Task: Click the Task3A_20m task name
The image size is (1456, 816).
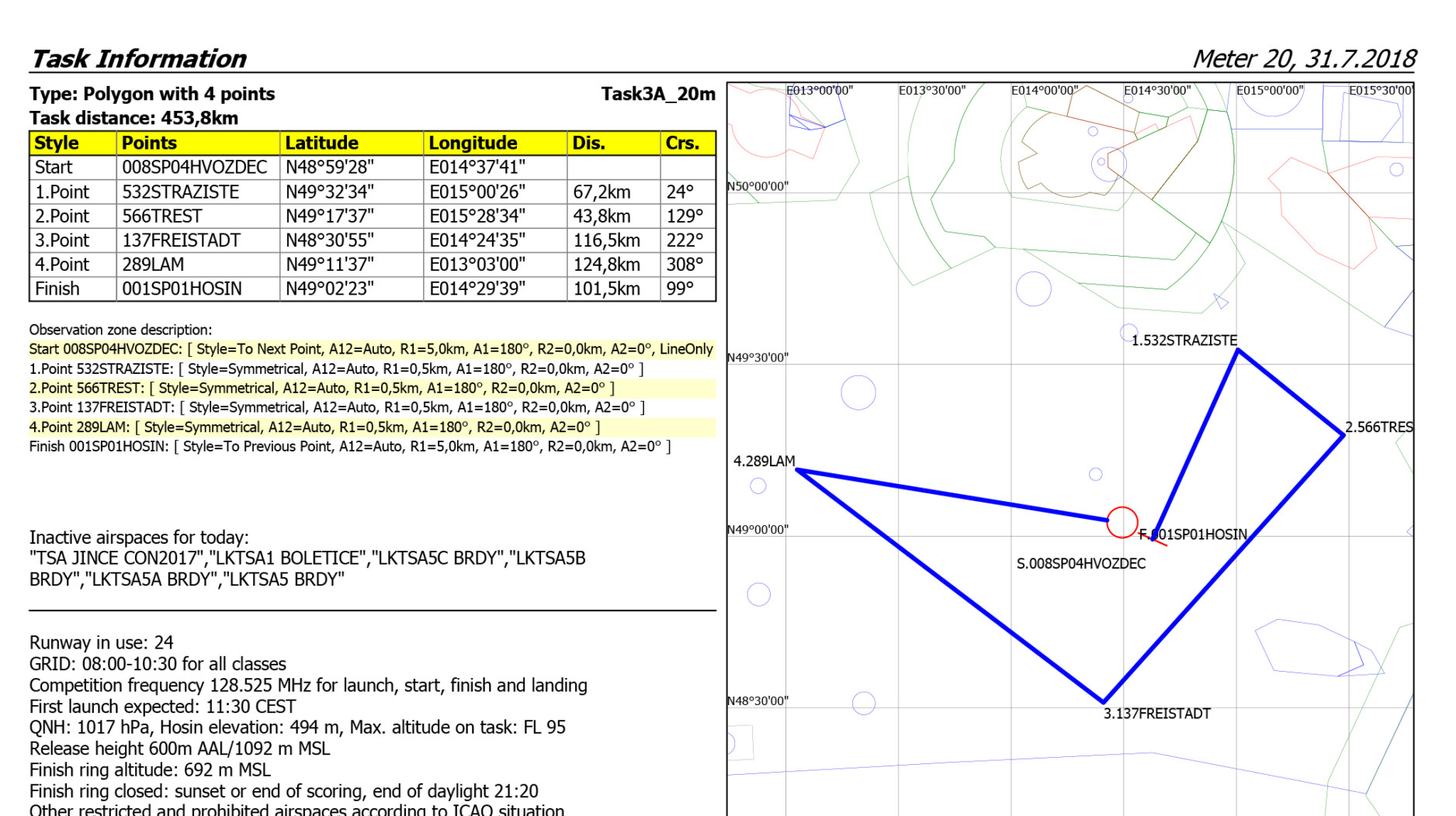Action: point(657,95)
